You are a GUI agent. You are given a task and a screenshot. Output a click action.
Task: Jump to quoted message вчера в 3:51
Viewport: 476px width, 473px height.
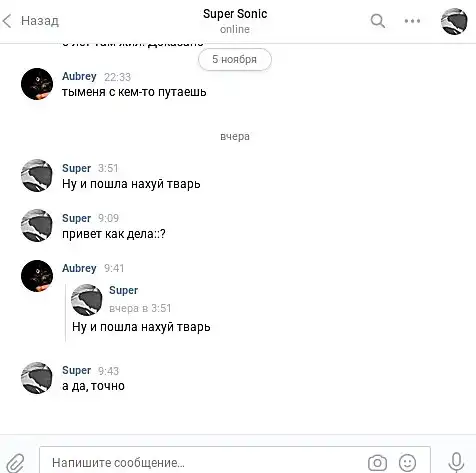(x=140, y=308)
